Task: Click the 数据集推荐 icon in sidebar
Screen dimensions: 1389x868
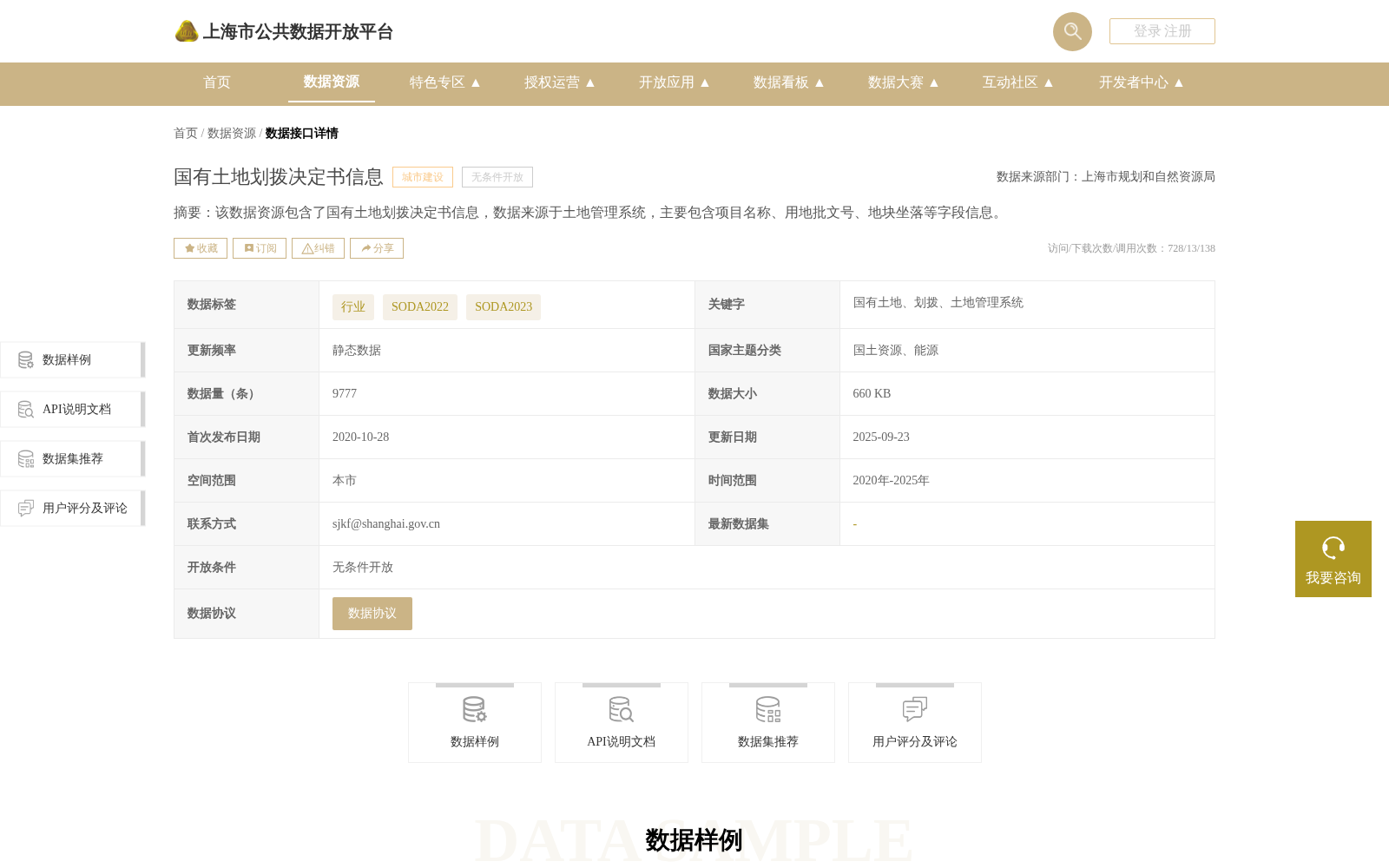Action: (x=26, y=458)
